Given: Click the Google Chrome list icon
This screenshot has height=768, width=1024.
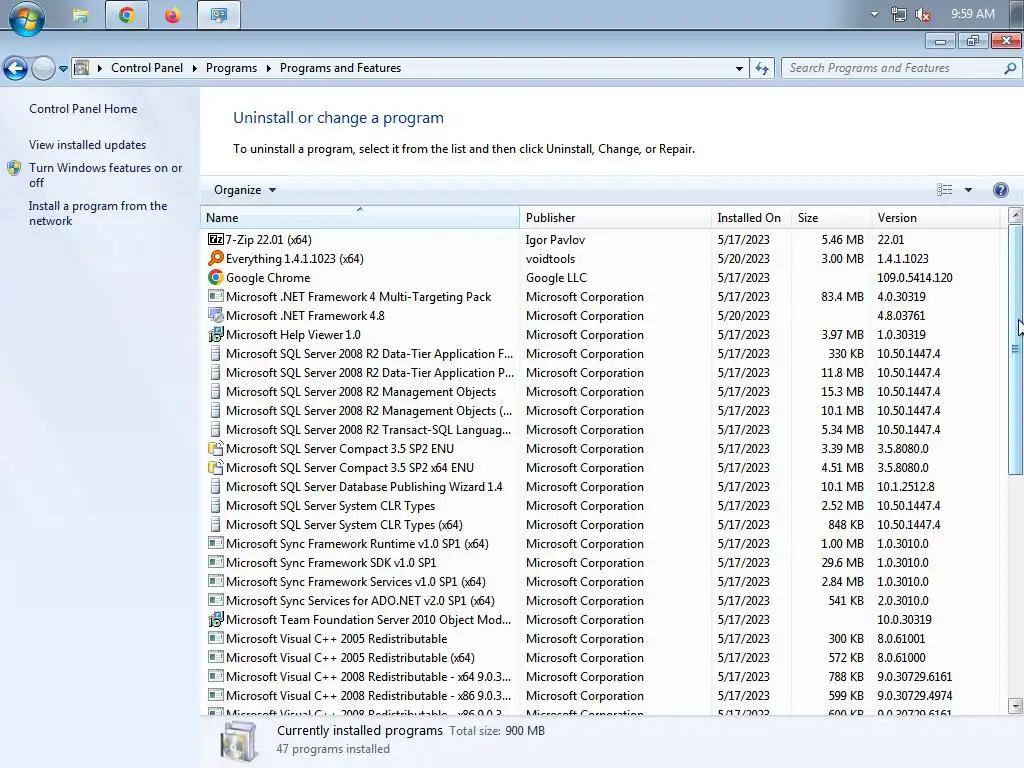Looking at the screenshot, I should 216,278.
